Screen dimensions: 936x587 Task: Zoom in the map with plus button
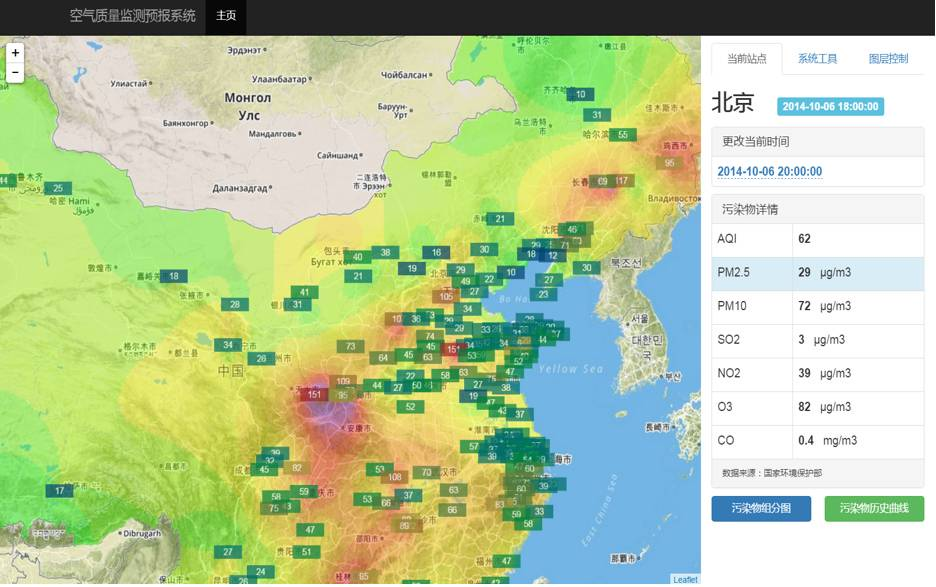click(15, 53)
